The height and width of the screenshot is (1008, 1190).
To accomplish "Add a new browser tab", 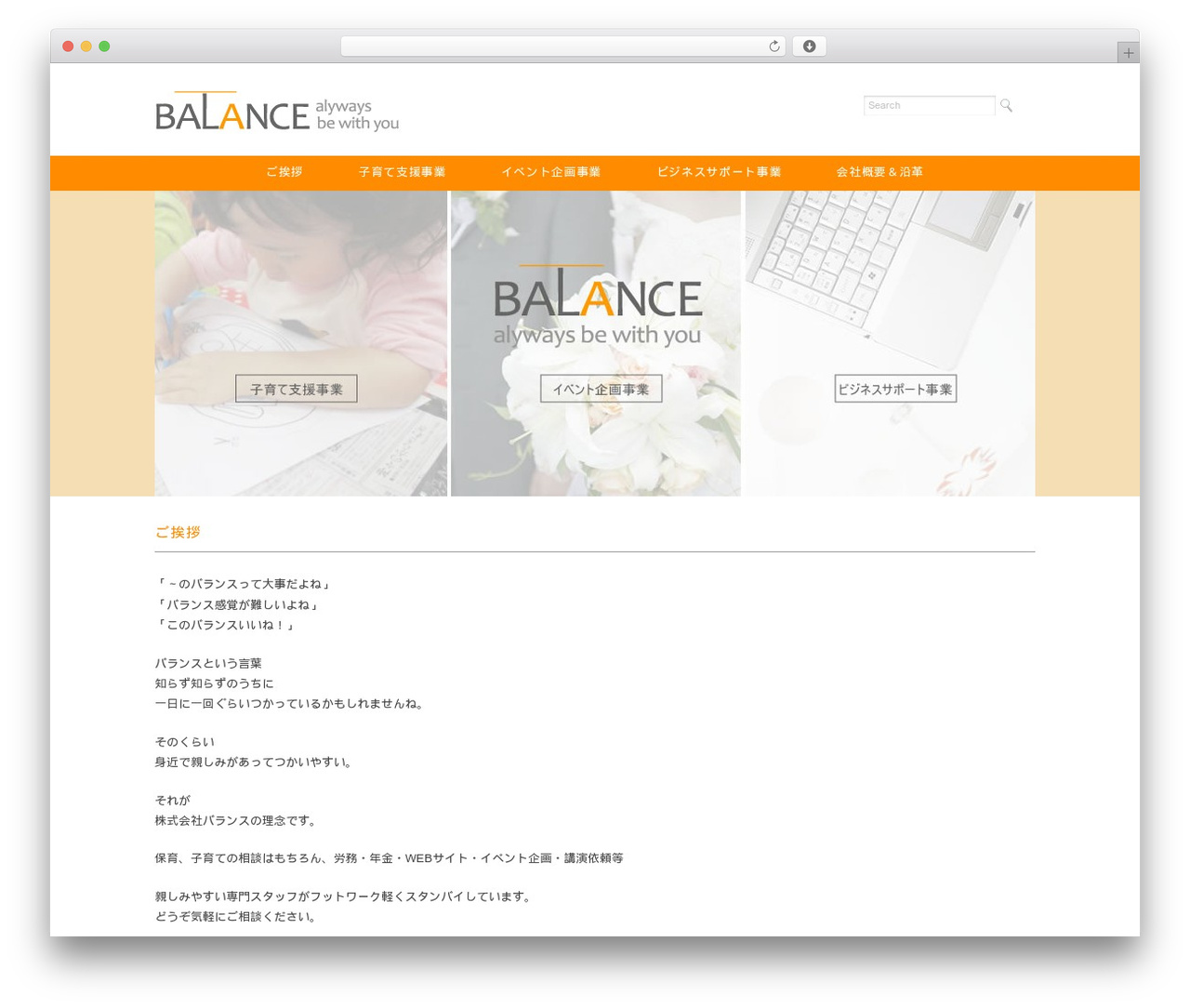I will [1128, 53].
